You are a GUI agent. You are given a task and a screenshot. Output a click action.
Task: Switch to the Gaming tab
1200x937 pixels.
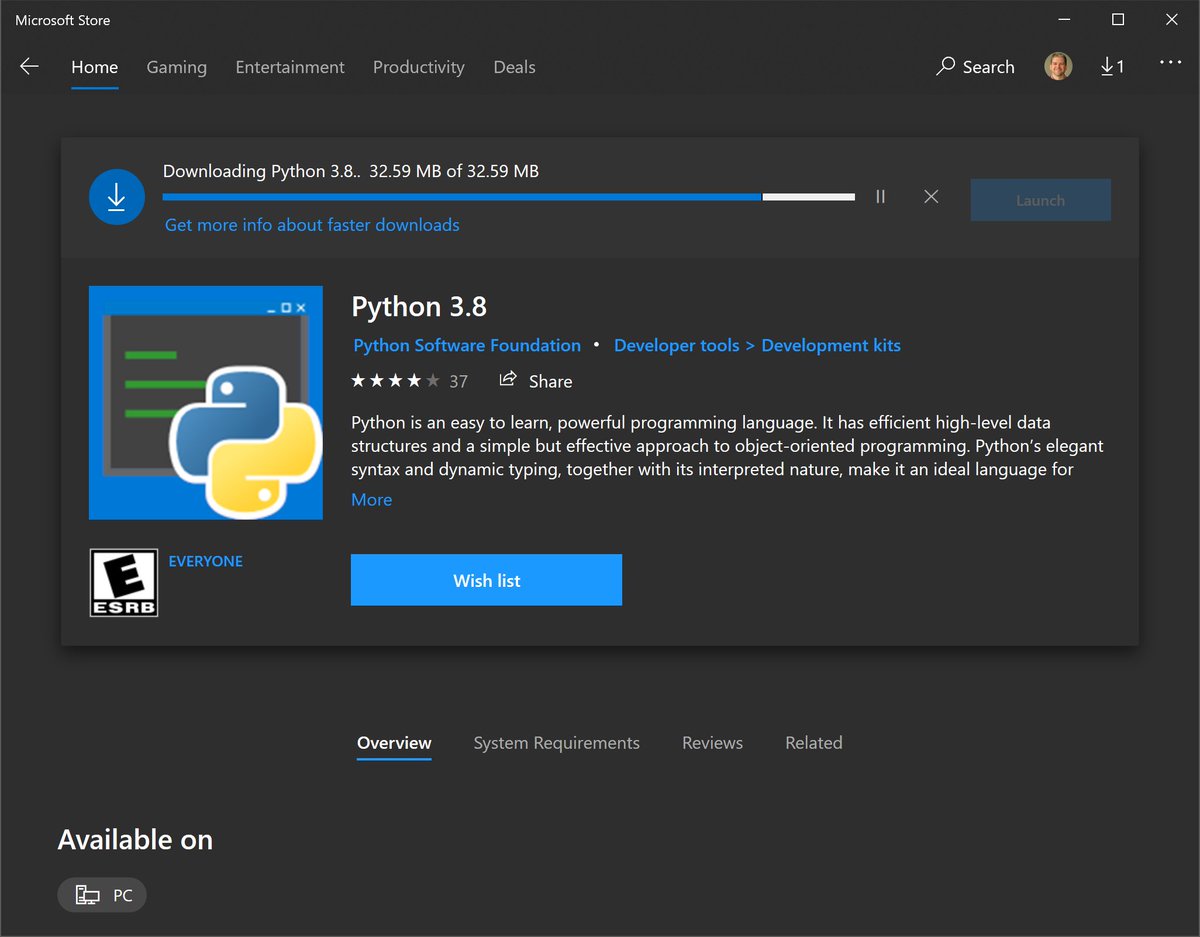(x=177, y=67)
